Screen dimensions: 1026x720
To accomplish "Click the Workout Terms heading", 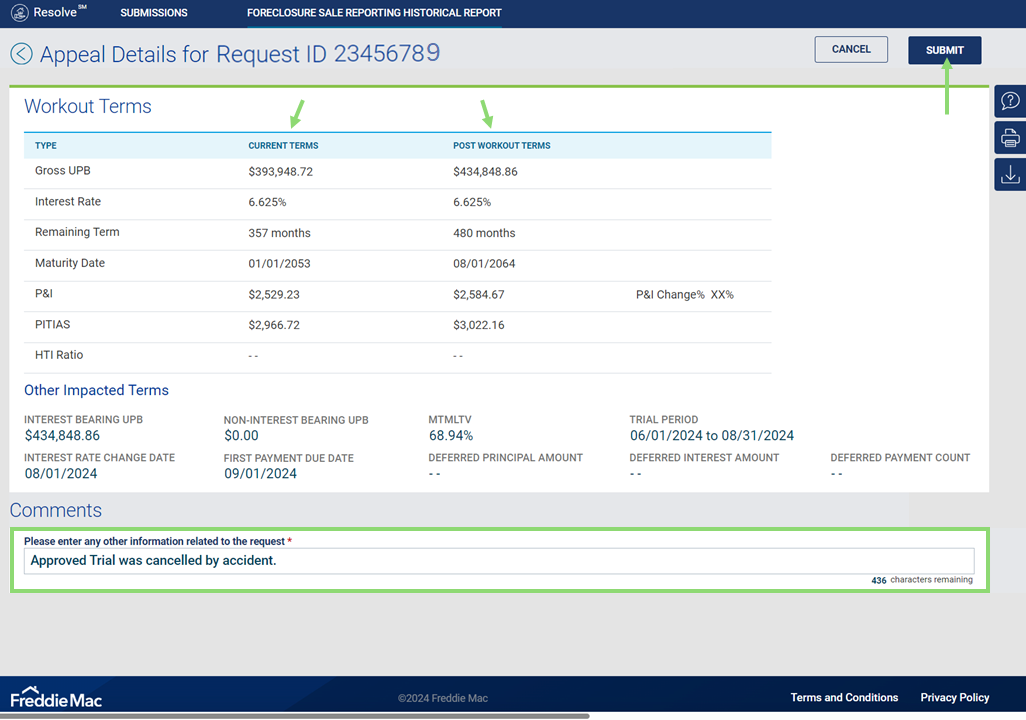I will tap(88, 106).
